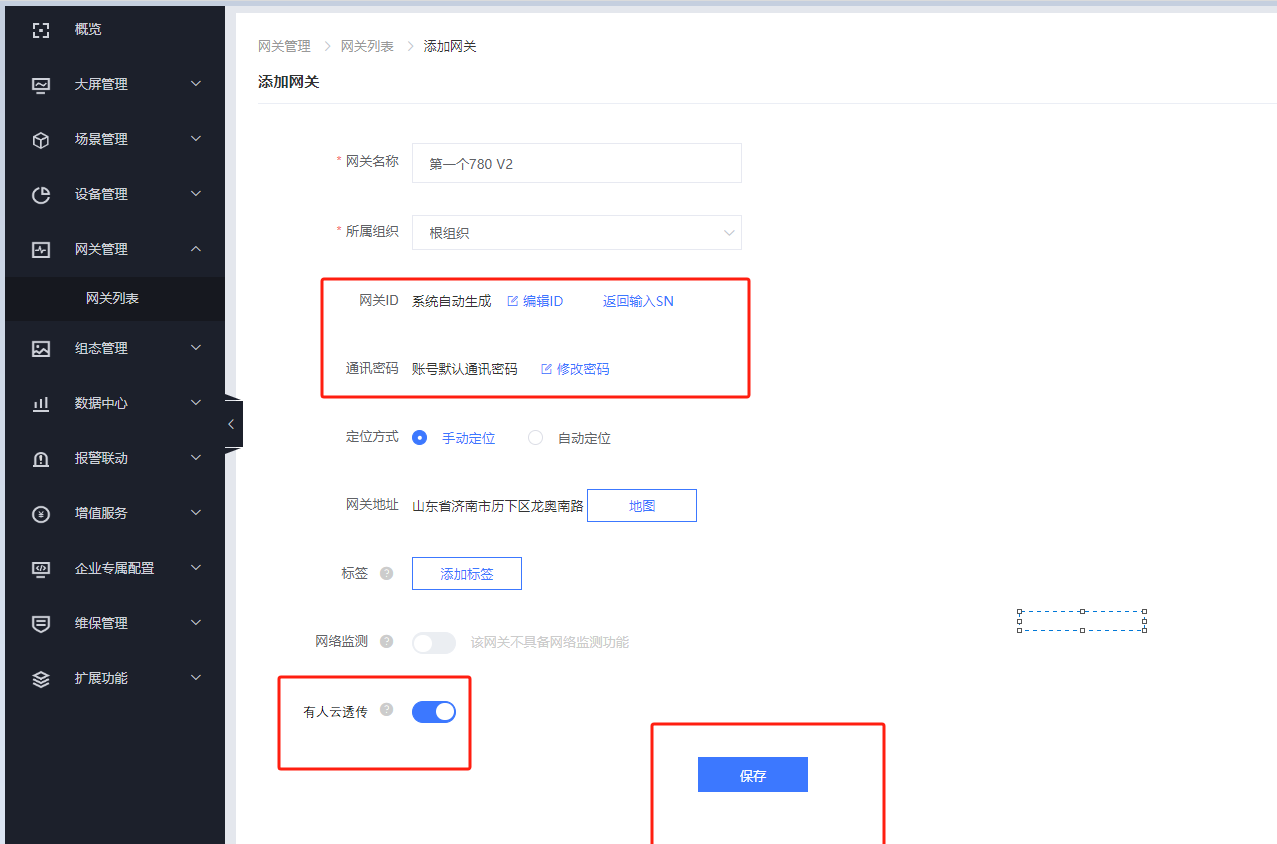
Task: Click the 网关名称 input field
Action: click(577, 163)
